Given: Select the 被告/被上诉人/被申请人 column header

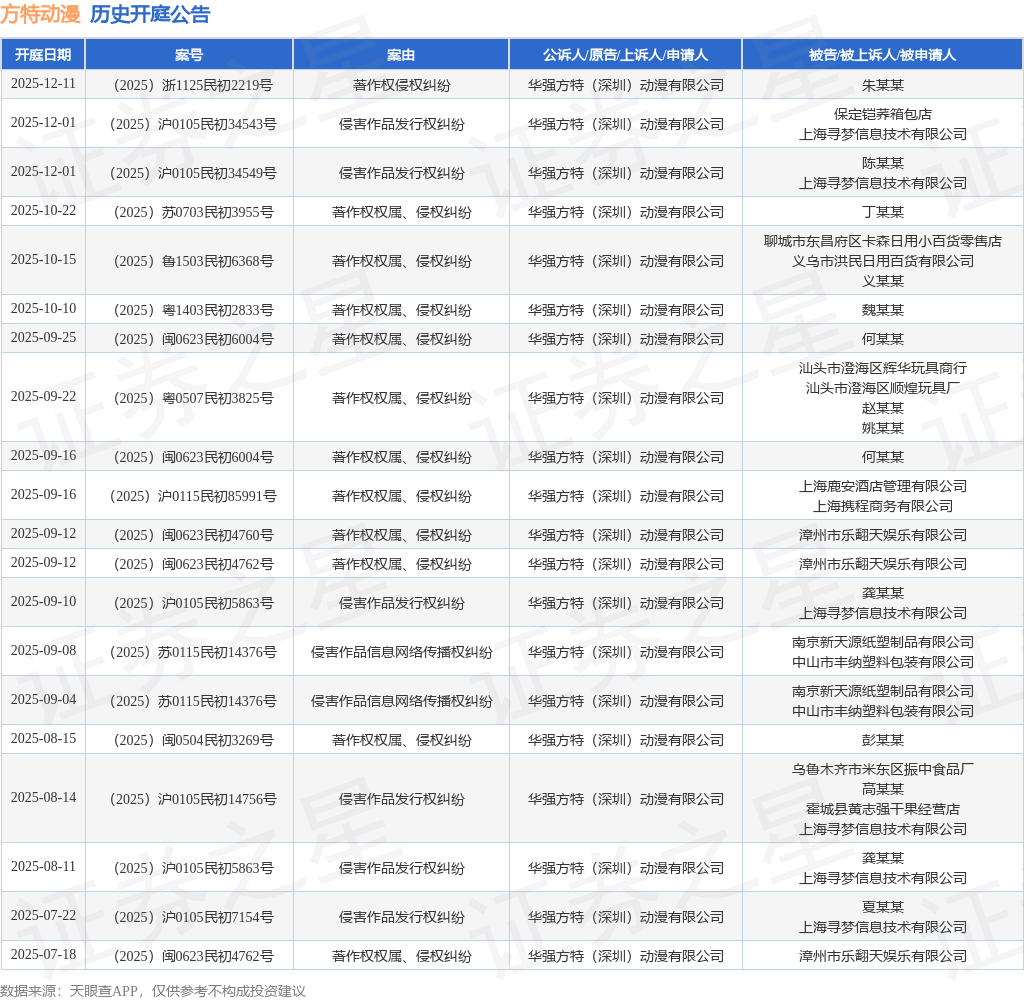Looking at the screenshot, I should coord(882,55).
